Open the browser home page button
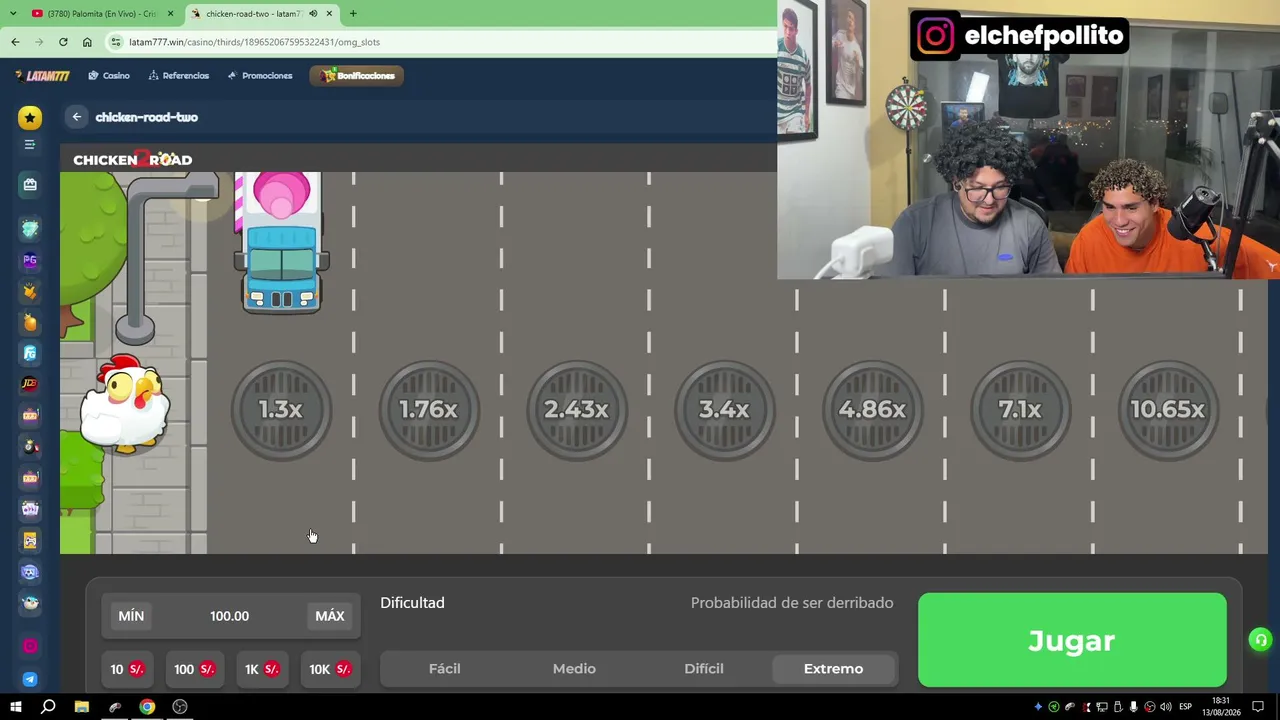The width and height of the screenshot is (1280, 720). (87, 42)
